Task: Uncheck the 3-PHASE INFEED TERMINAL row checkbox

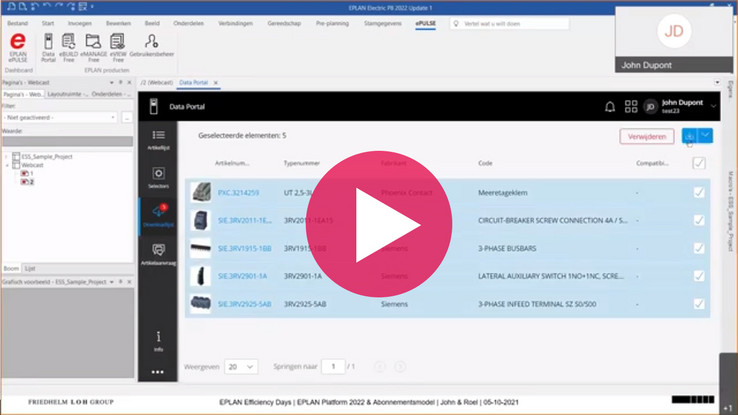Action: [699, 304]
